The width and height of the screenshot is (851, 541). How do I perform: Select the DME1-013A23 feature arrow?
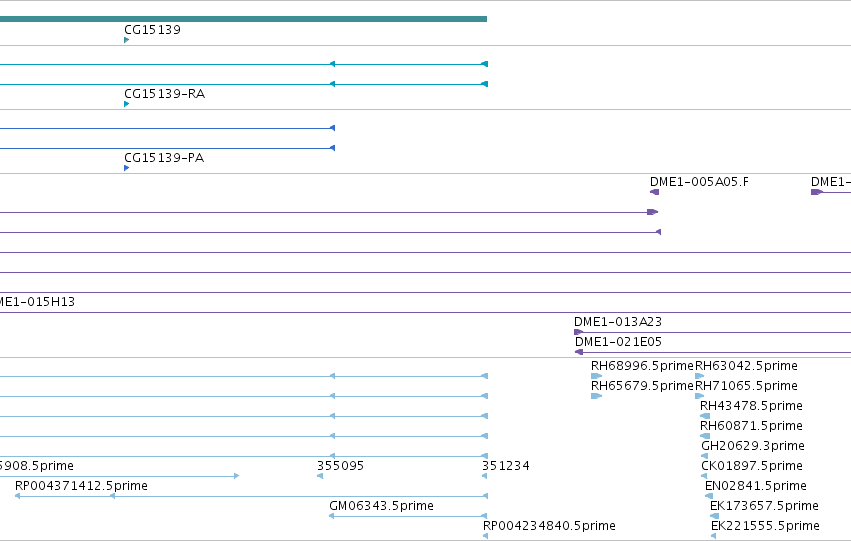579,332
